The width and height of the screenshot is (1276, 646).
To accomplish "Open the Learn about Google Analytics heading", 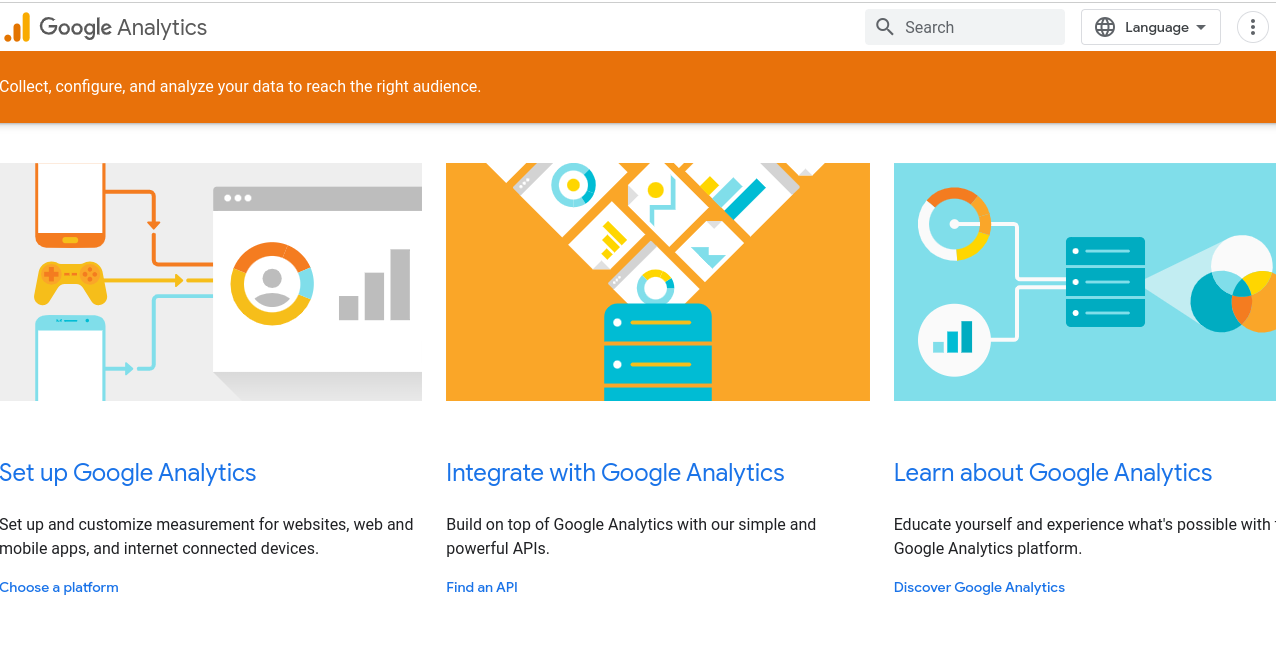I will [x=1052, y=473].
